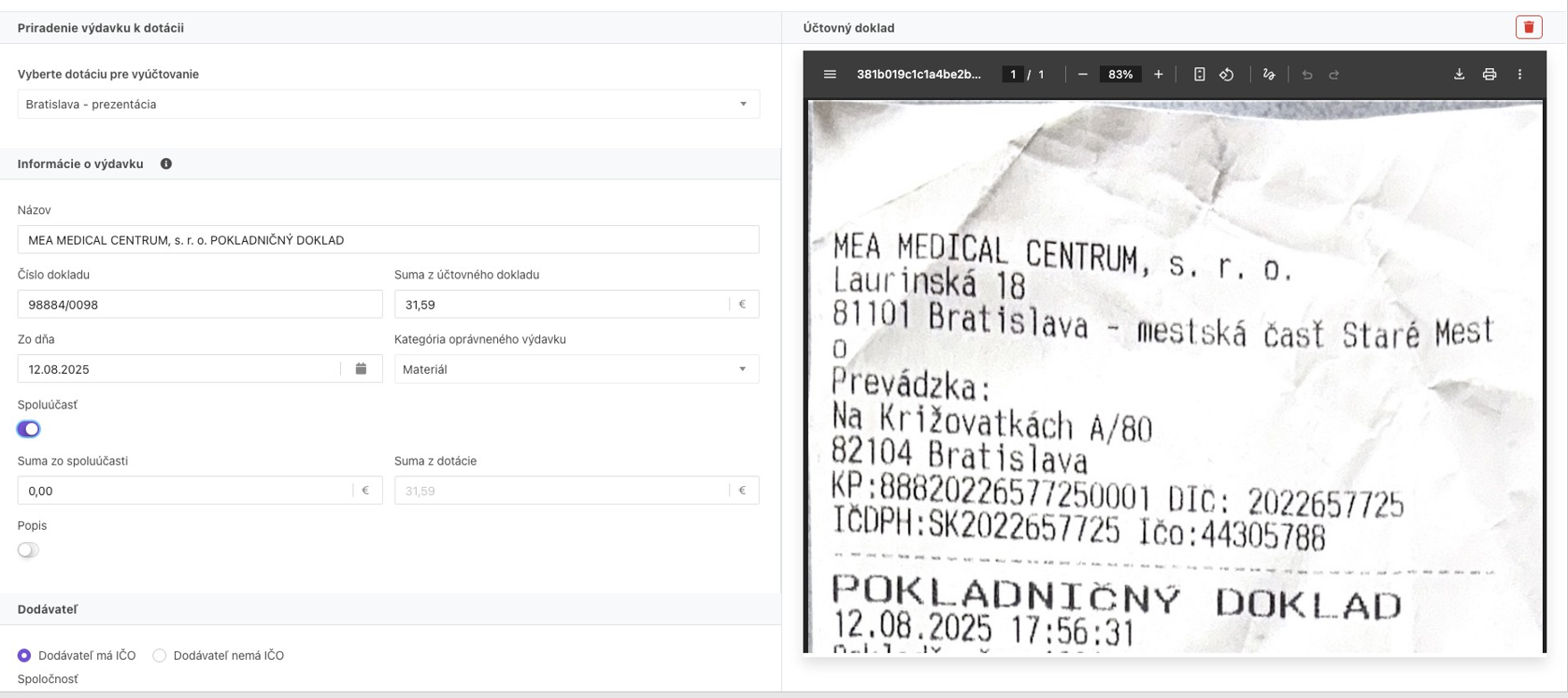Zoom out the PDF with minus icon

point(1083,75)
